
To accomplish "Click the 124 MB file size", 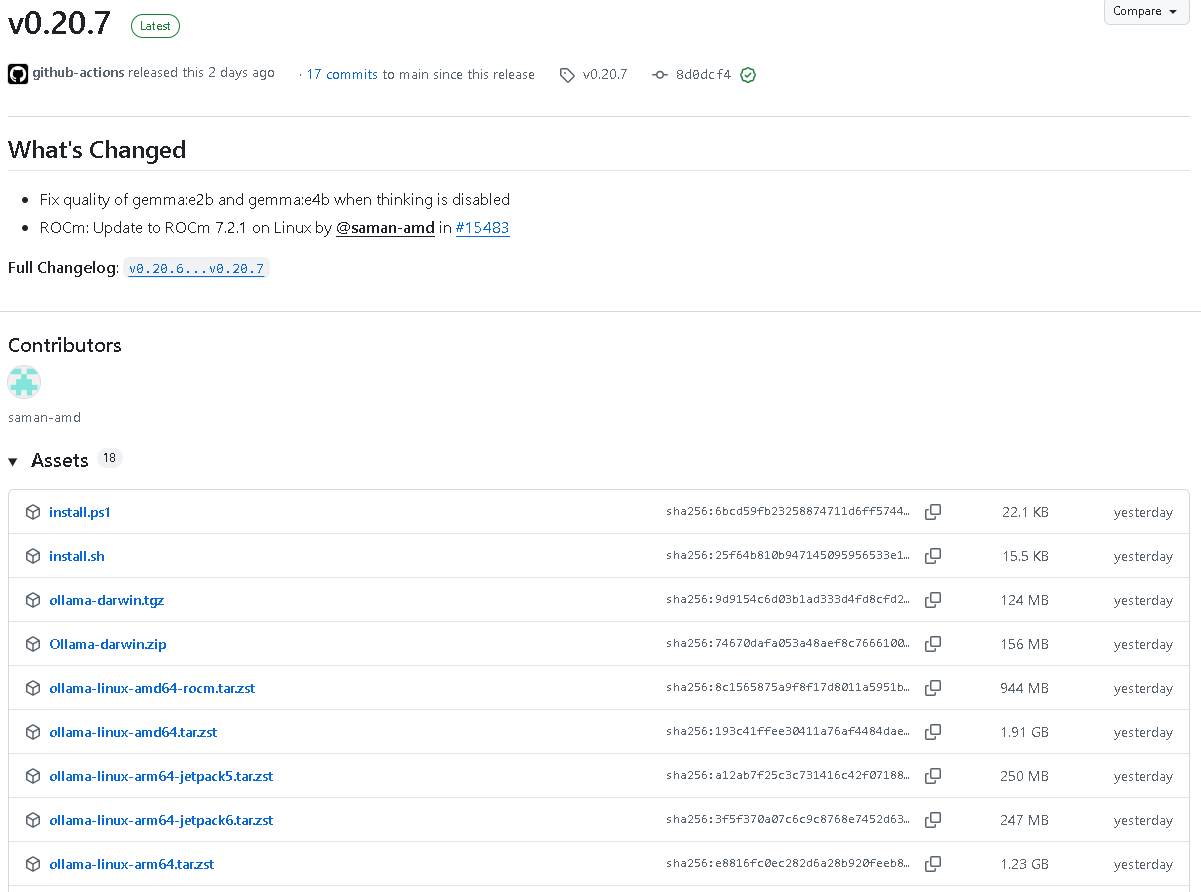I will [x=1025, y=600].
